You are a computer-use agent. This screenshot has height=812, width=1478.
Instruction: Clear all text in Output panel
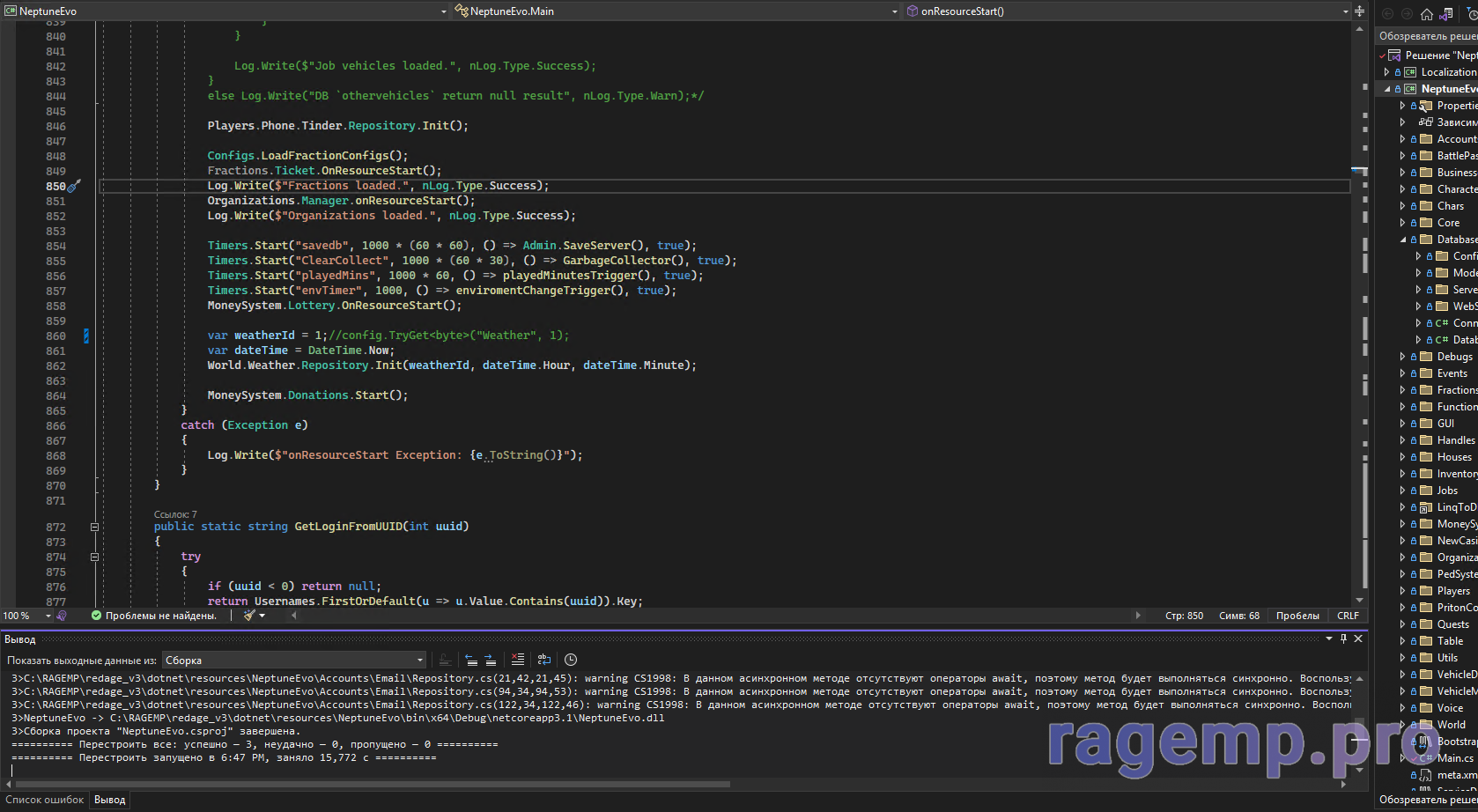(x=518, y=660)
